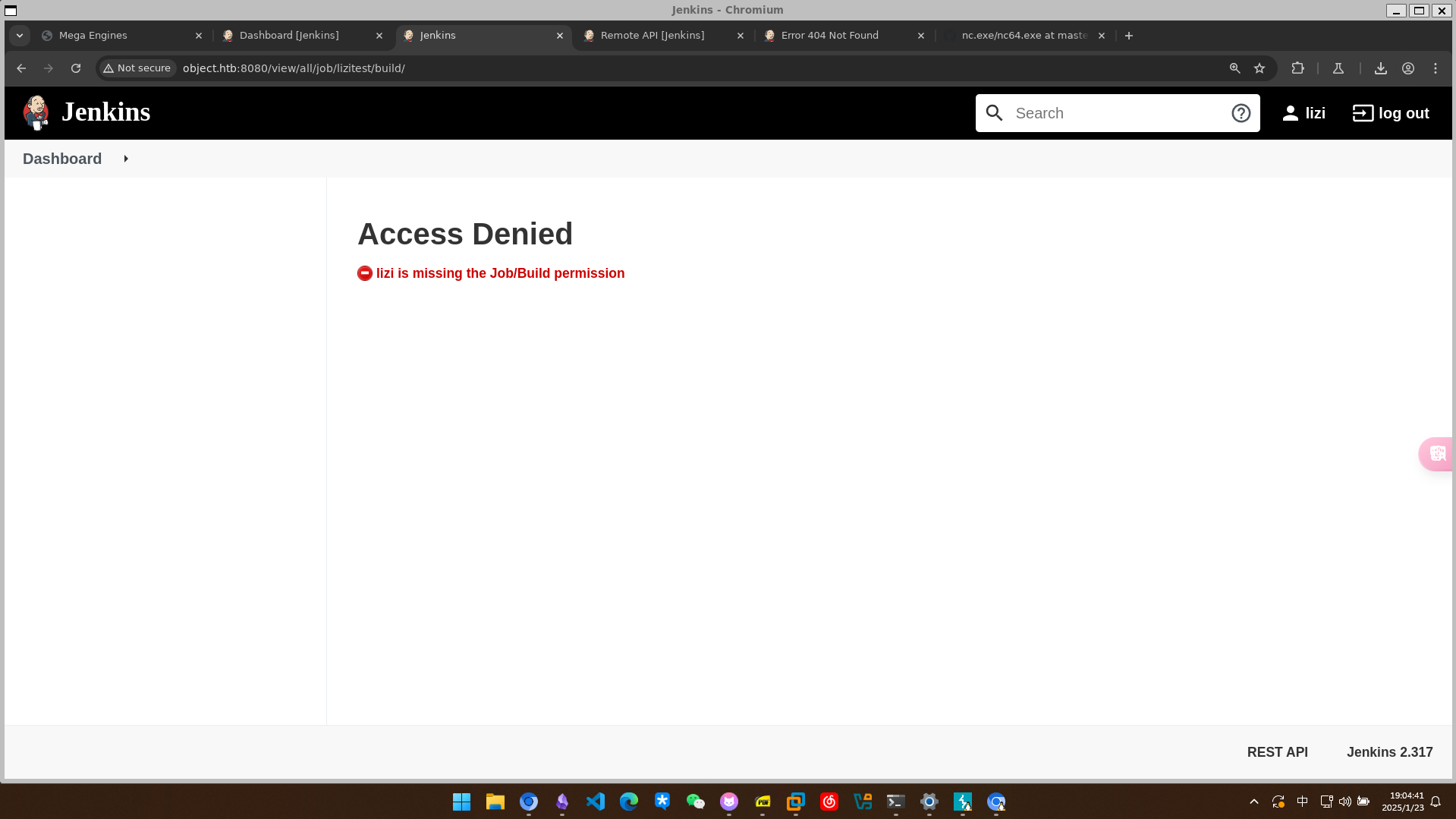Open the tab search dropdown

click(x=20, y=36)
